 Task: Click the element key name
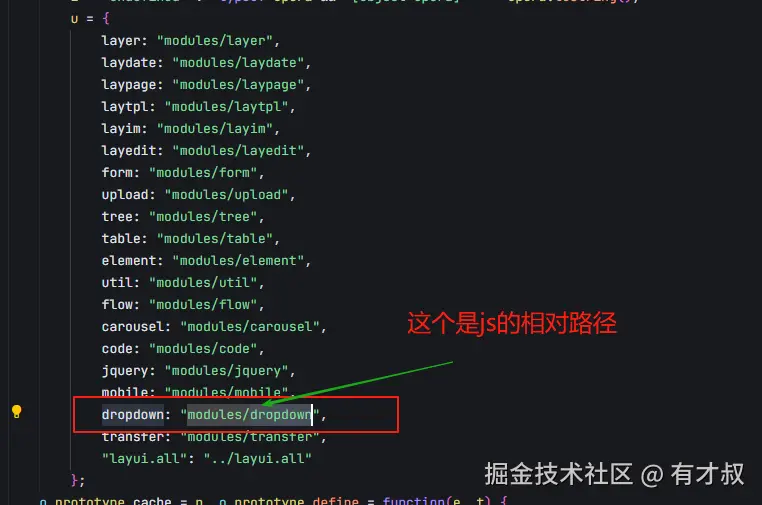click(128, 261)
